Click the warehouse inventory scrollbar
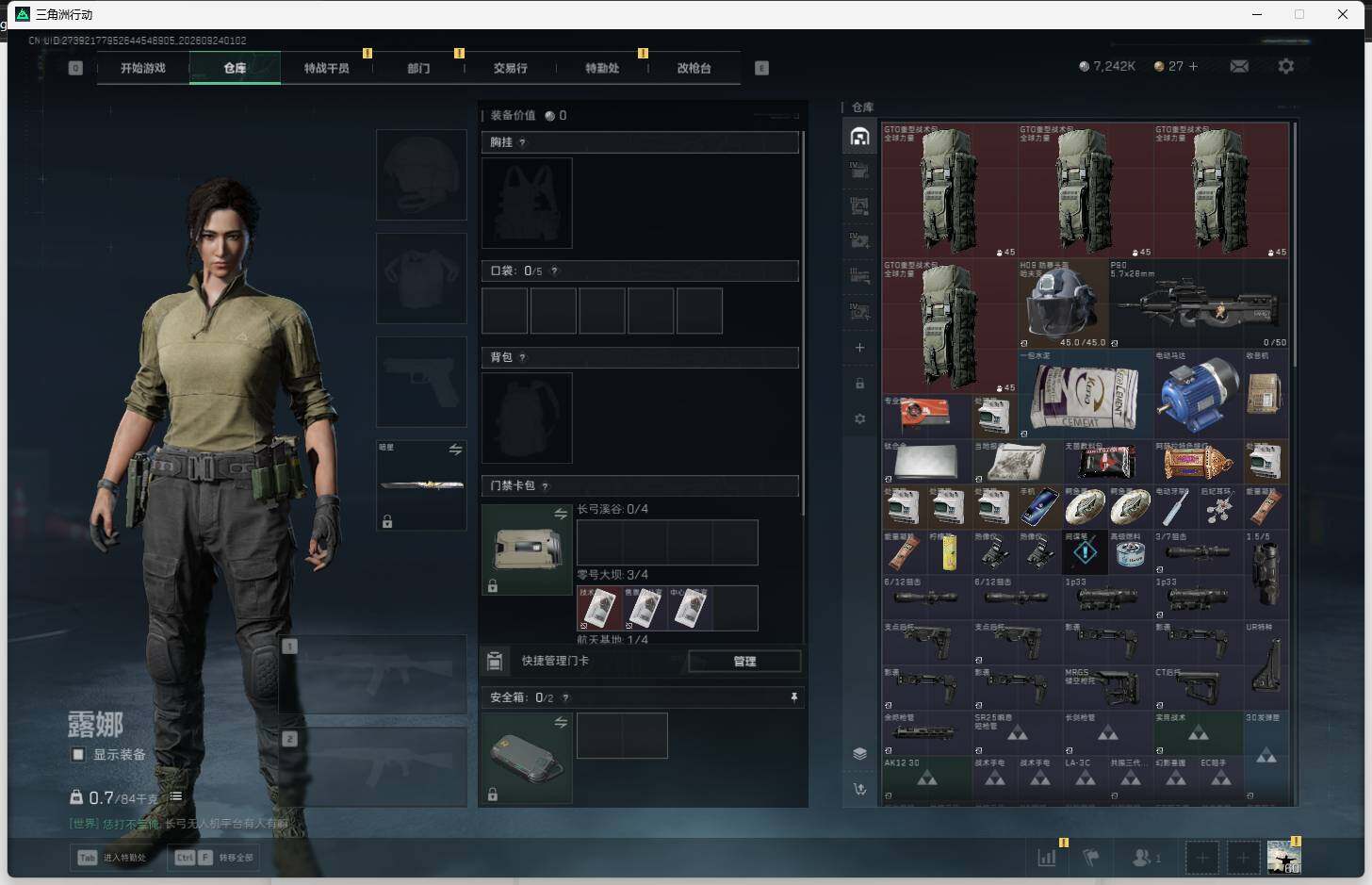The width and height of the screenshot is (1372, 885). (1295, 245)
